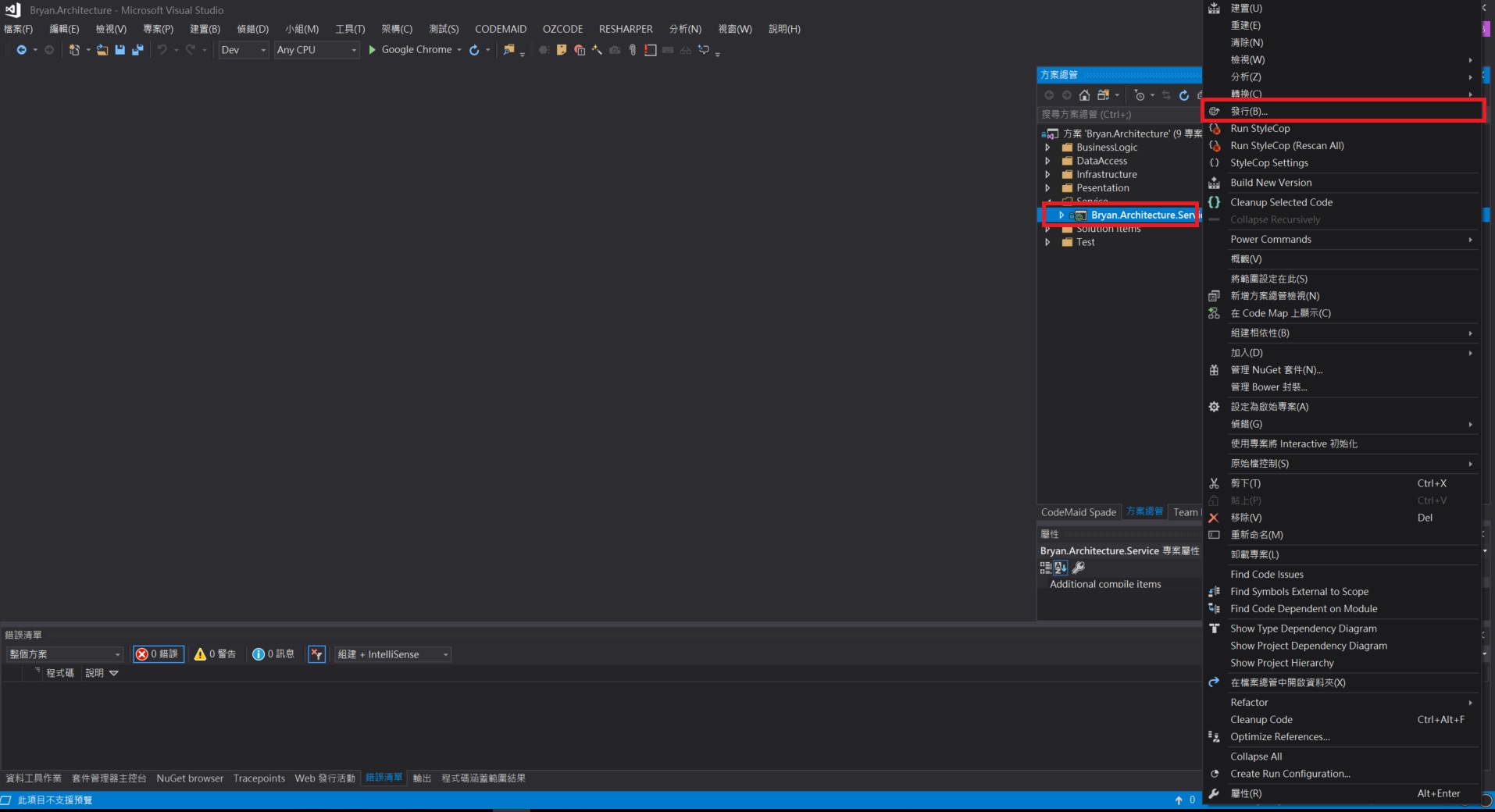Screen dimensions: 1495x812
Task: Toggle the 0 錯誤 errors filter
Action: pyautogui.click(x=158, y=654)
